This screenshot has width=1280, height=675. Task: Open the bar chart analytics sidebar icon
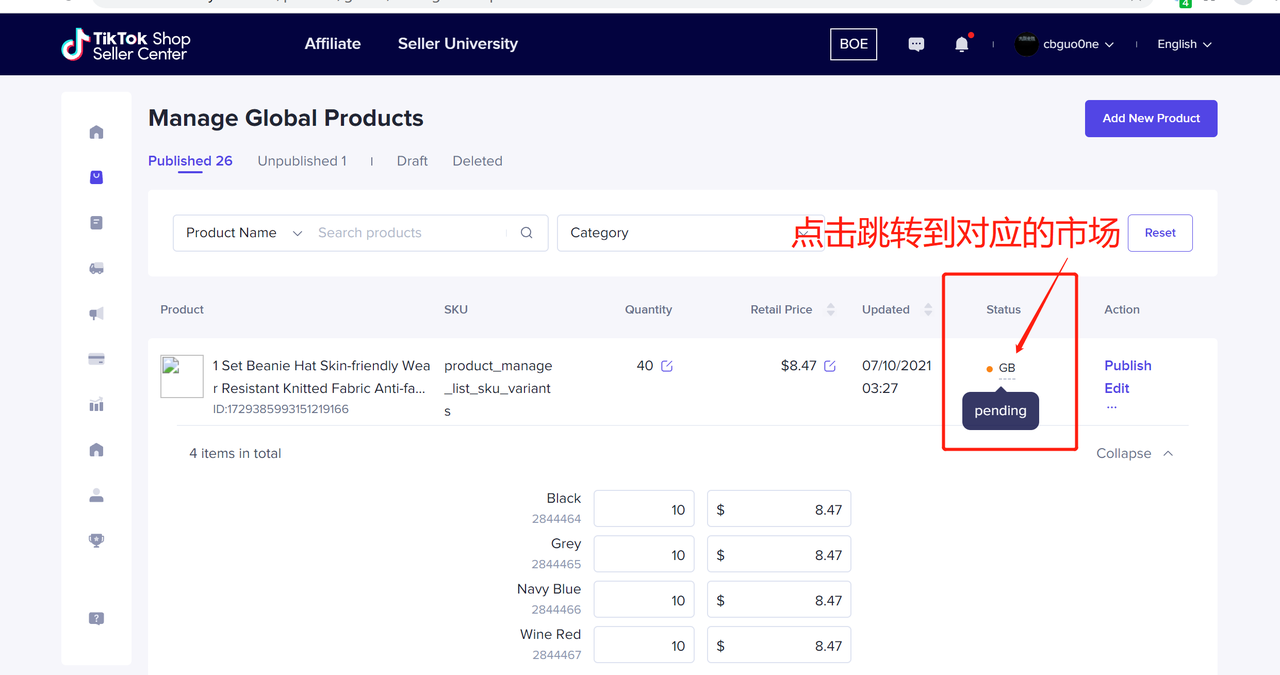(96, 405)
